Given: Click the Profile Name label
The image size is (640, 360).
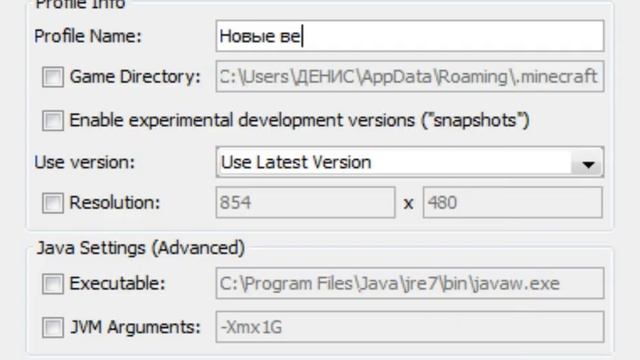Looking at the screenshot, I should pos(88,36).
